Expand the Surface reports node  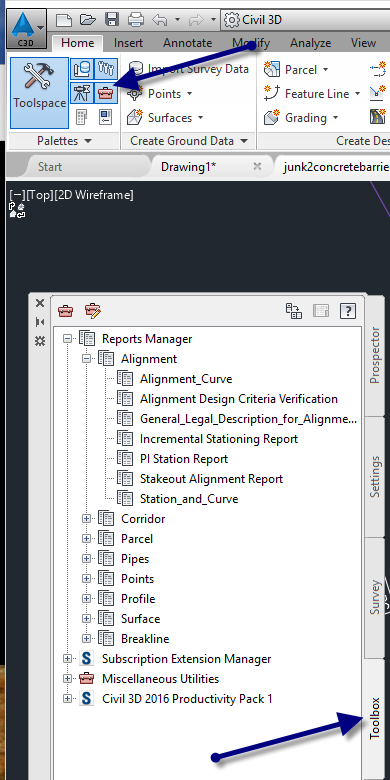click(x=87, y=619)
